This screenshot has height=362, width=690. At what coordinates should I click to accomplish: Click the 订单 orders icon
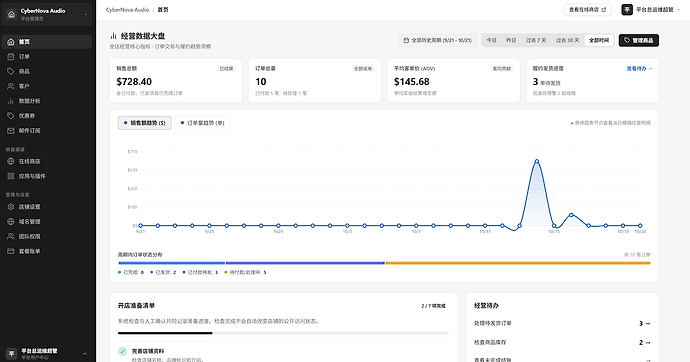pos(11,57)
